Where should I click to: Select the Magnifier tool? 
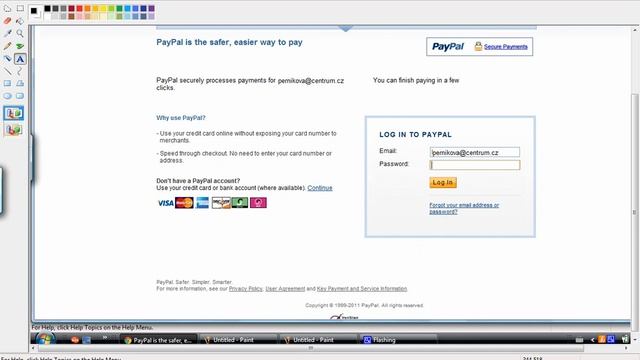pos(20,33)
